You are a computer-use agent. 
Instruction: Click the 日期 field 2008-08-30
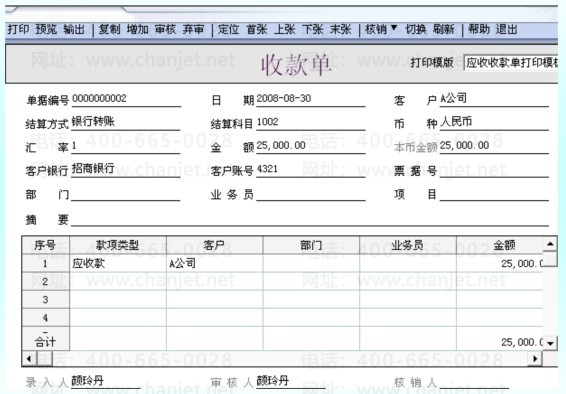point(311,99)
